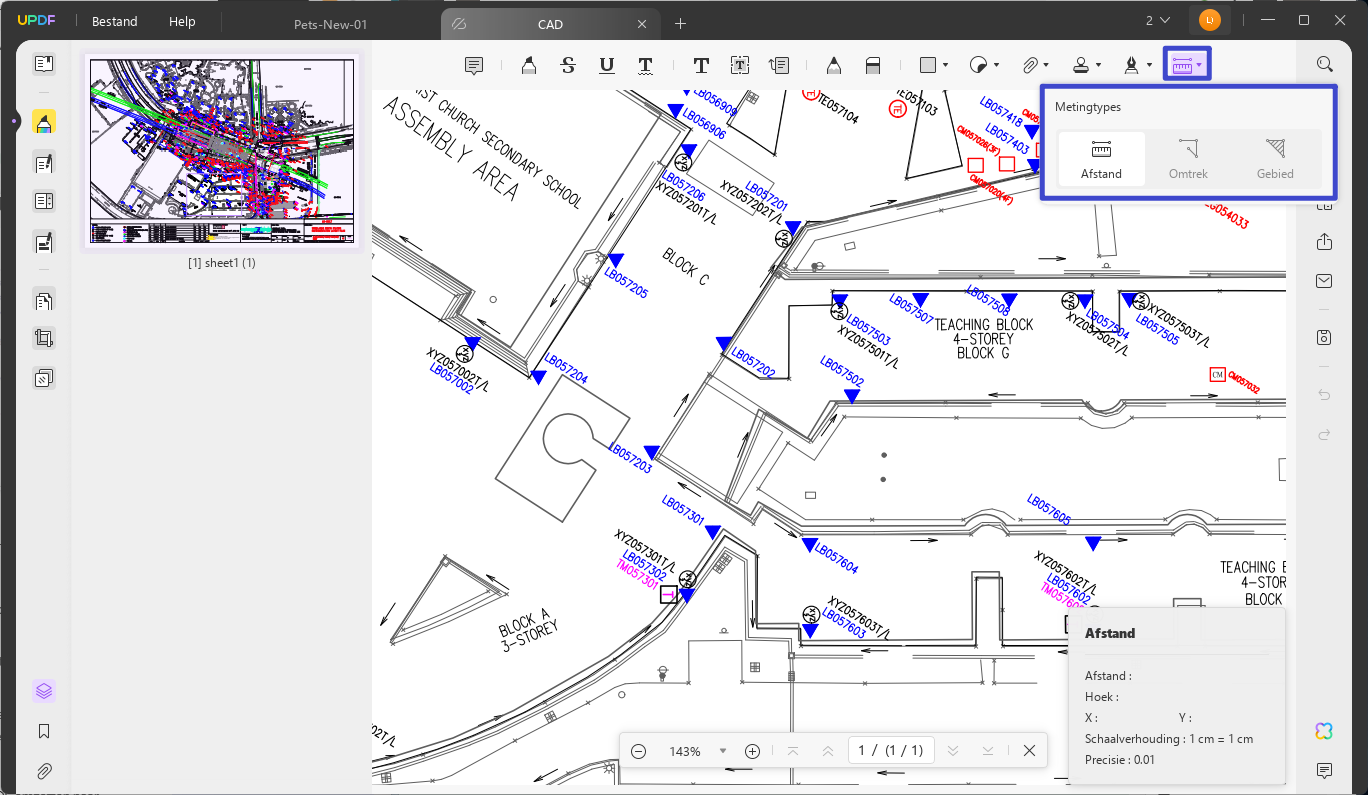Viewport: 1368px width, 795px height.
Task: Select the sheet1 page thumbnail
Action: point(222,151)
